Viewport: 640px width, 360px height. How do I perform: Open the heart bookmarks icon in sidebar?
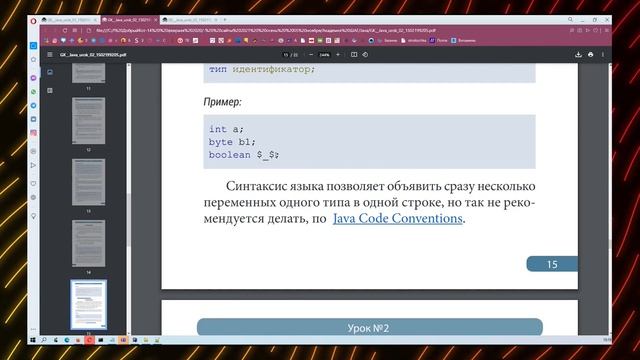coord(33,183)
